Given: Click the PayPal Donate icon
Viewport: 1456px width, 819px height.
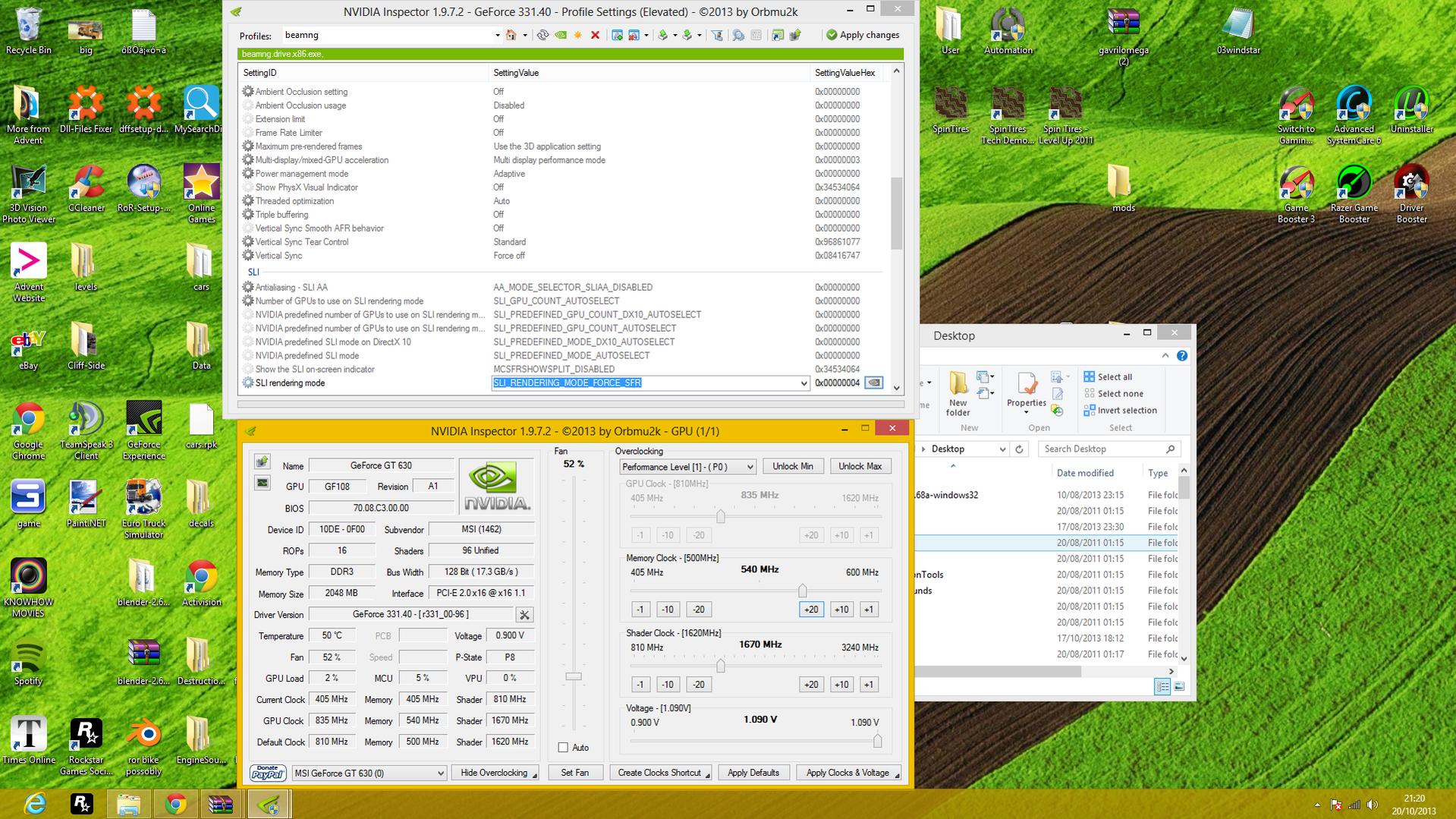Looking at the screenshot, I should pyautogui.click(x=268, y=773).
